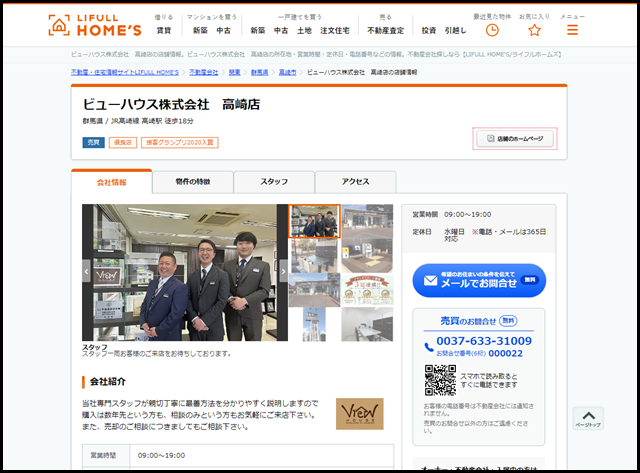Select the award medals thumbnail
Viewport: 640px width, 473px height.
(x=367, y=290)
